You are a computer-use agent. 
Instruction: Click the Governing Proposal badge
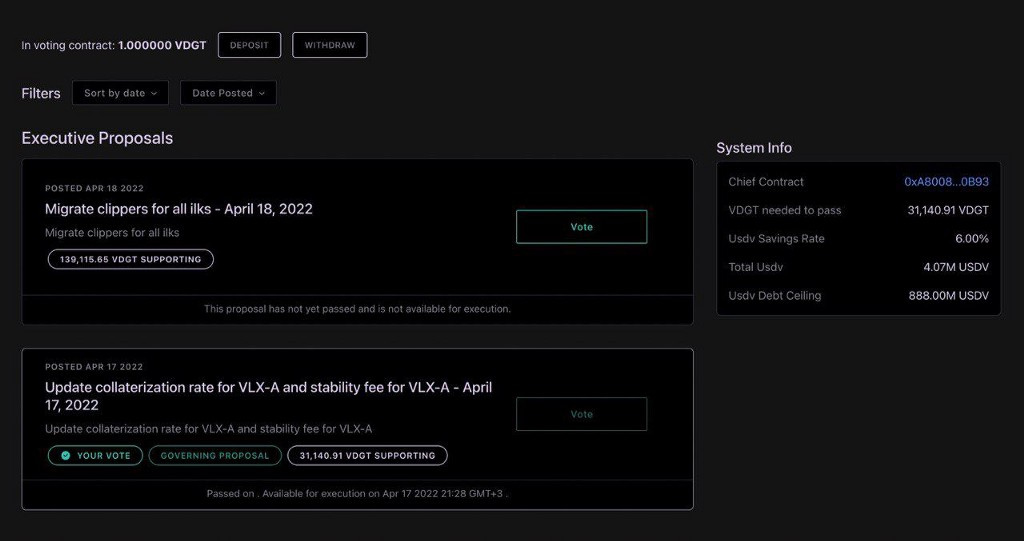[x=215, y=455]
